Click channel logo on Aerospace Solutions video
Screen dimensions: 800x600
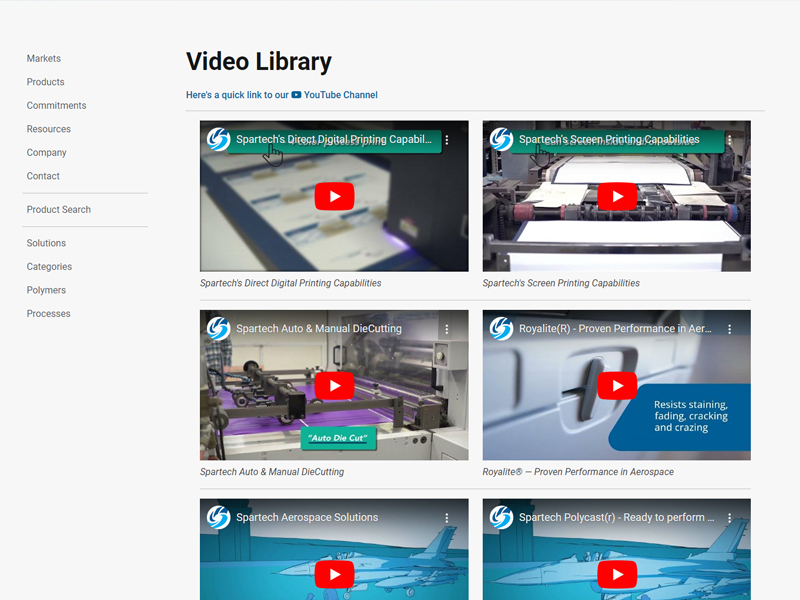tap(218, 517)
